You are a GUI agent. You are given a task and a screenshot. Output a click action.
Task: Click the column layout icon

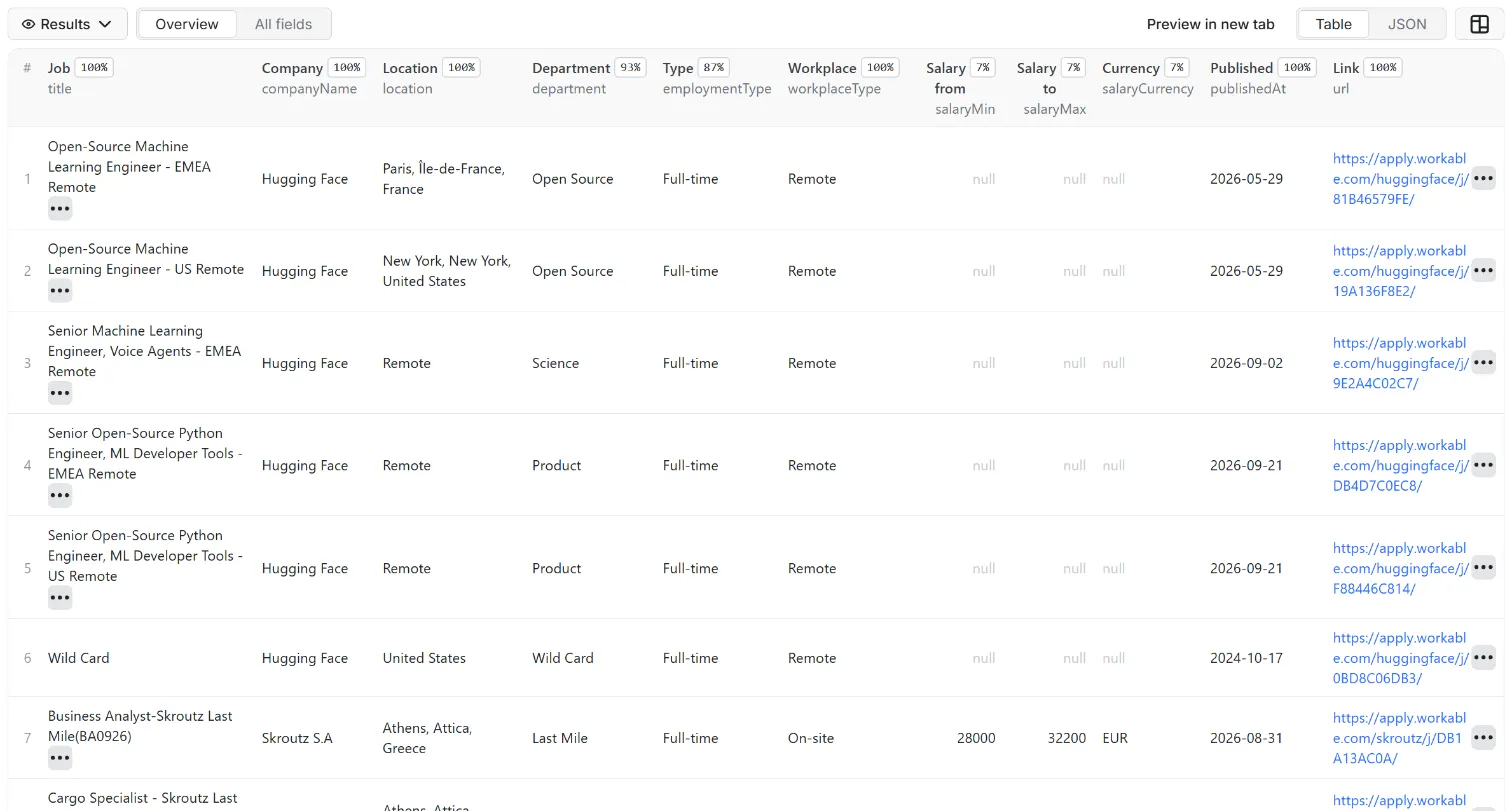pos(1480,24)
